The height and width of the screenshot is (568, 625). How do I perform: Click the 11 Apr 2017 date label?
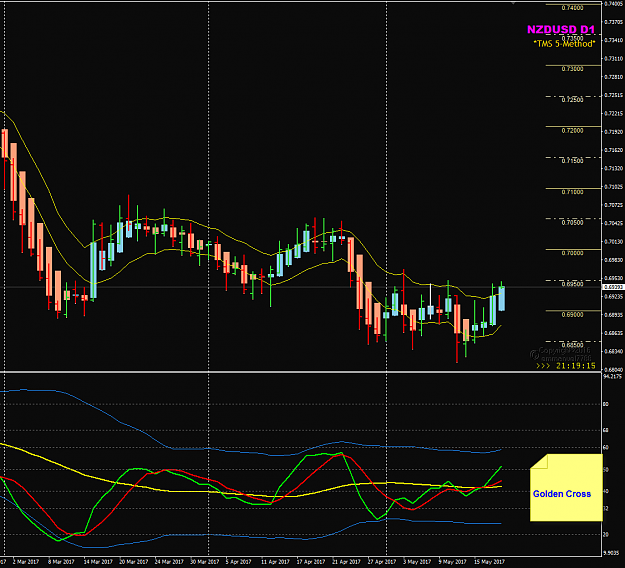(275, 562)
